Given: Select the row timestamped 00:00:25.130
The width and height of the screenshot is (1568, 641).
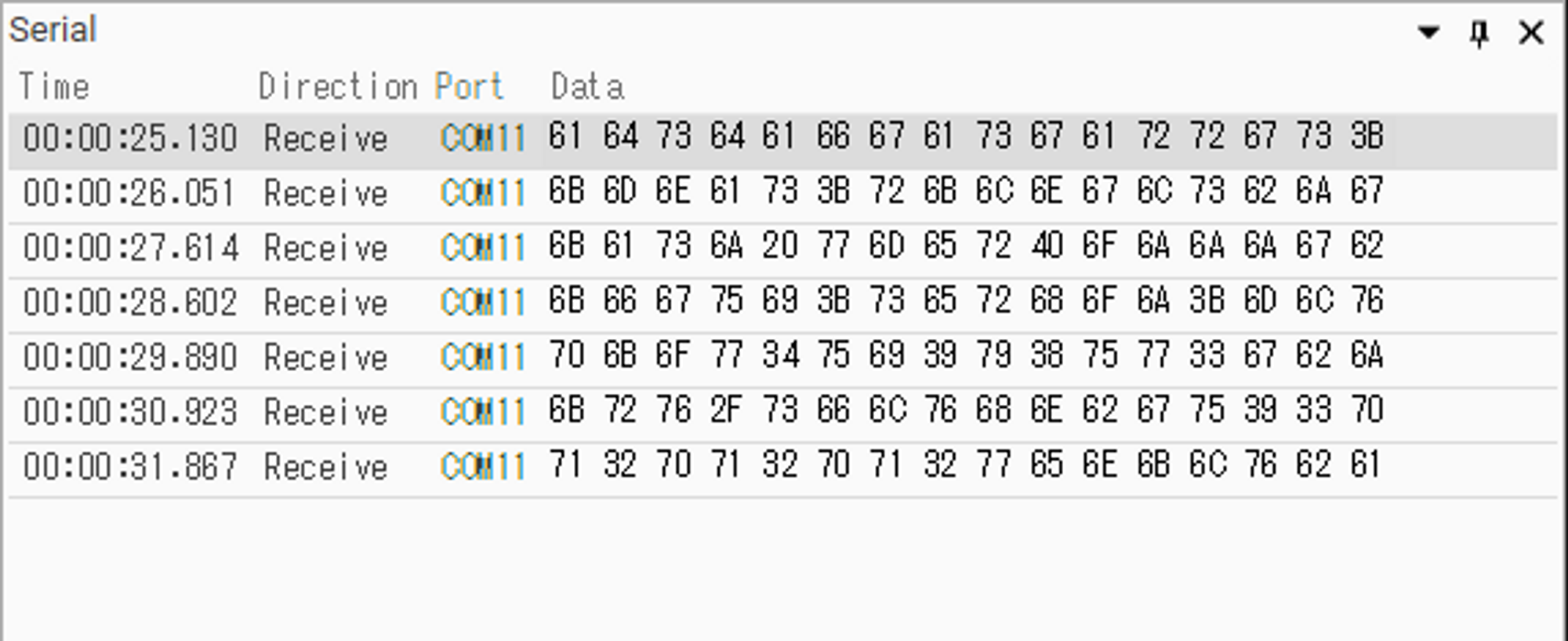Looking at the screenshot, I should [x=130, y=139].
